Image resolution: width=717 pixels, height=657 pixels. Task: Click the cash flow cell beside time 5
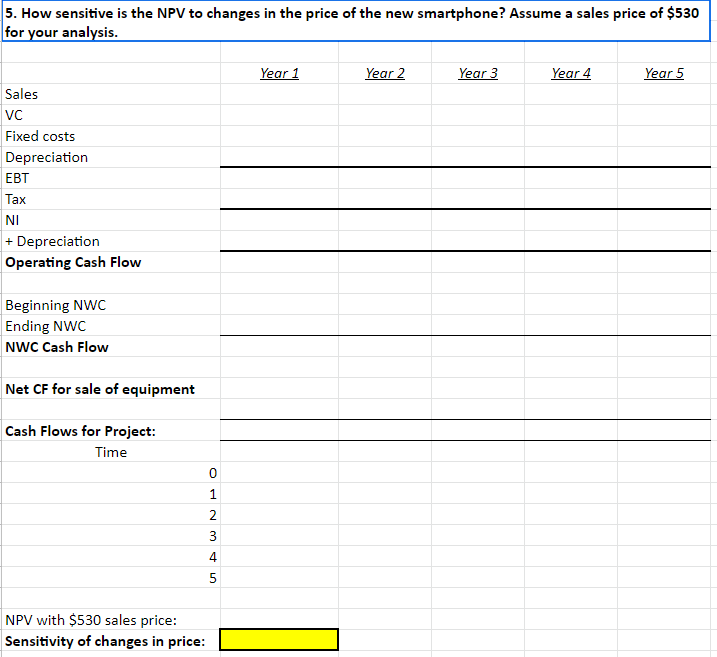[x=279, y=578]
